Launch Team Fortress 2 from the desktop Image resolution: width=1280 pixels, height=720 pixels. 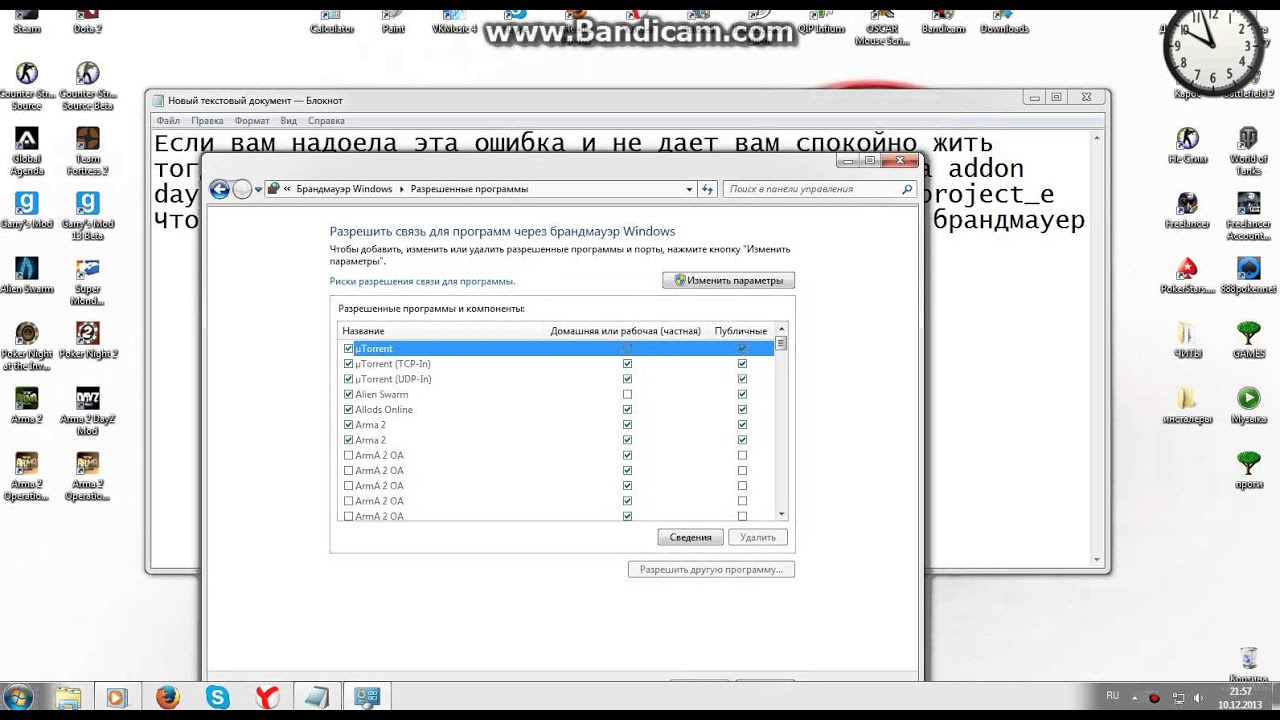coord(88,150)
